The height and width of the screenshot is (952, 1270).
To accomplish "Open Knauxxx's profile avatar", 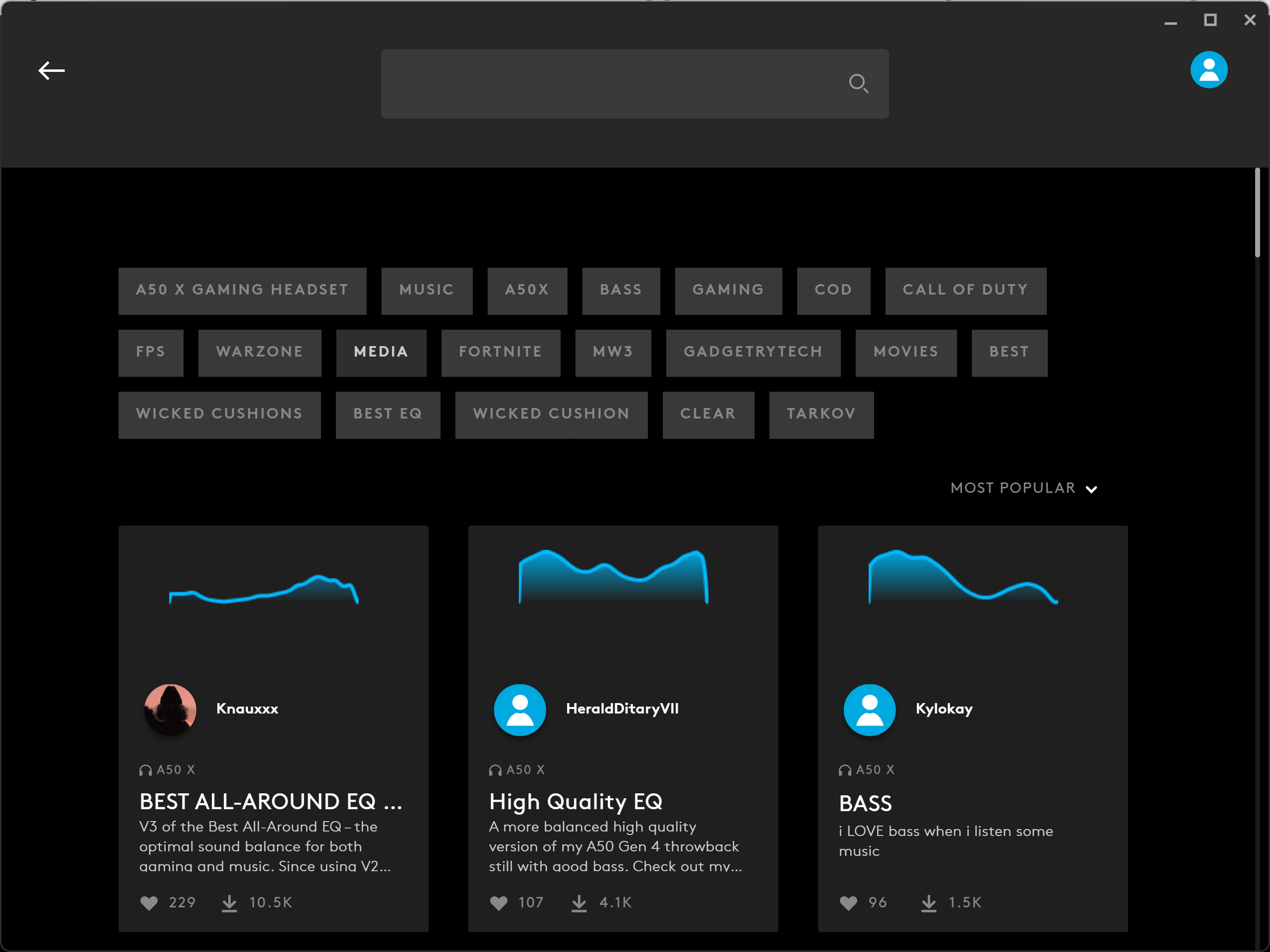I will point(170,709).
